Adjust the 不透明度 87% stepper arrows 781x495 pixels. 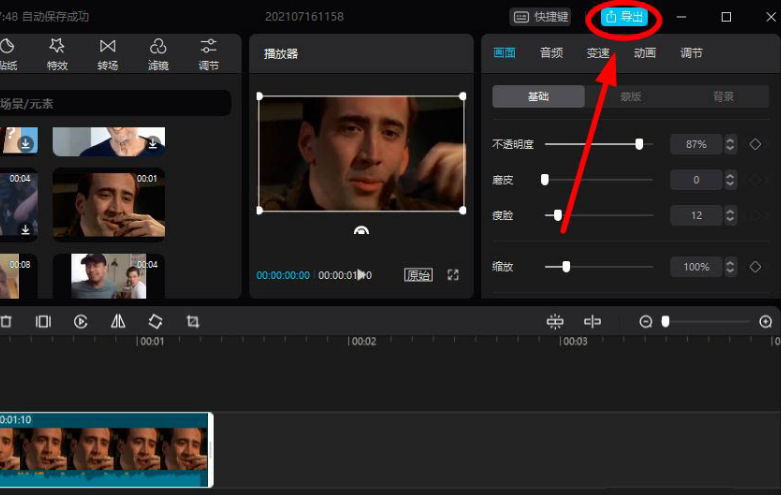pos(730,144)
